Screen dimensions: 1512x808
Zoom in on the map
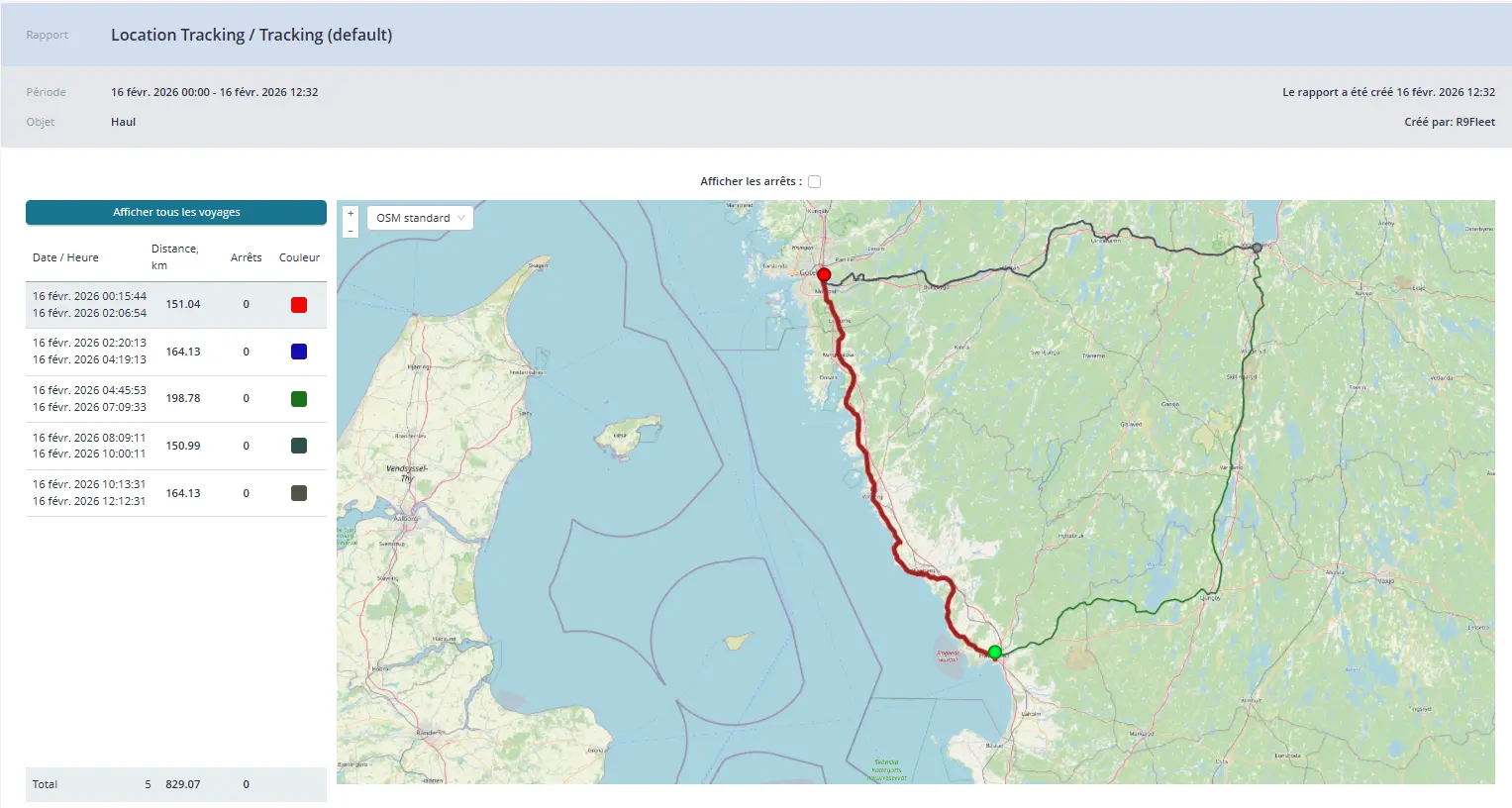(351, 213)
